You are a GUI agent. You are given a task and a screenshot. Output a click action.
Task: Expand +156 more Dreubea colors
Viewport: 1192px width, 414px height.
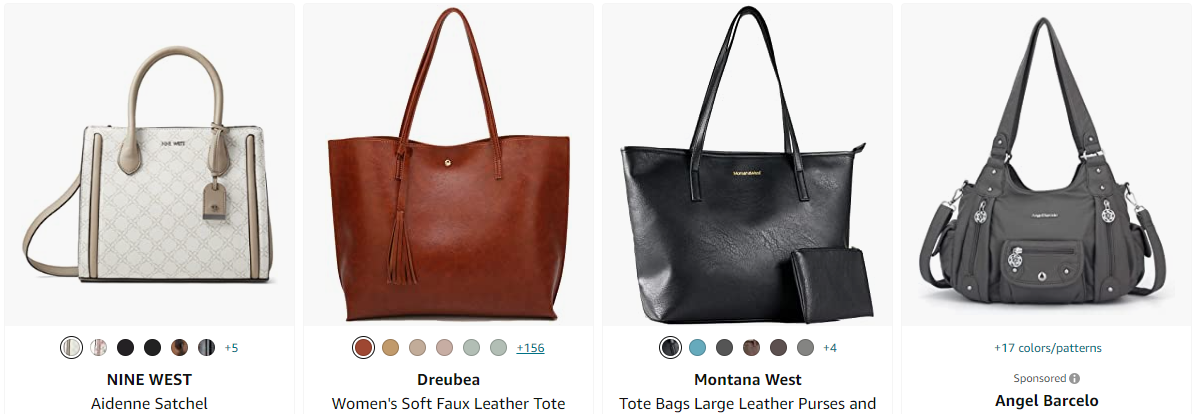pyautogui.click(x=530, y=348)
